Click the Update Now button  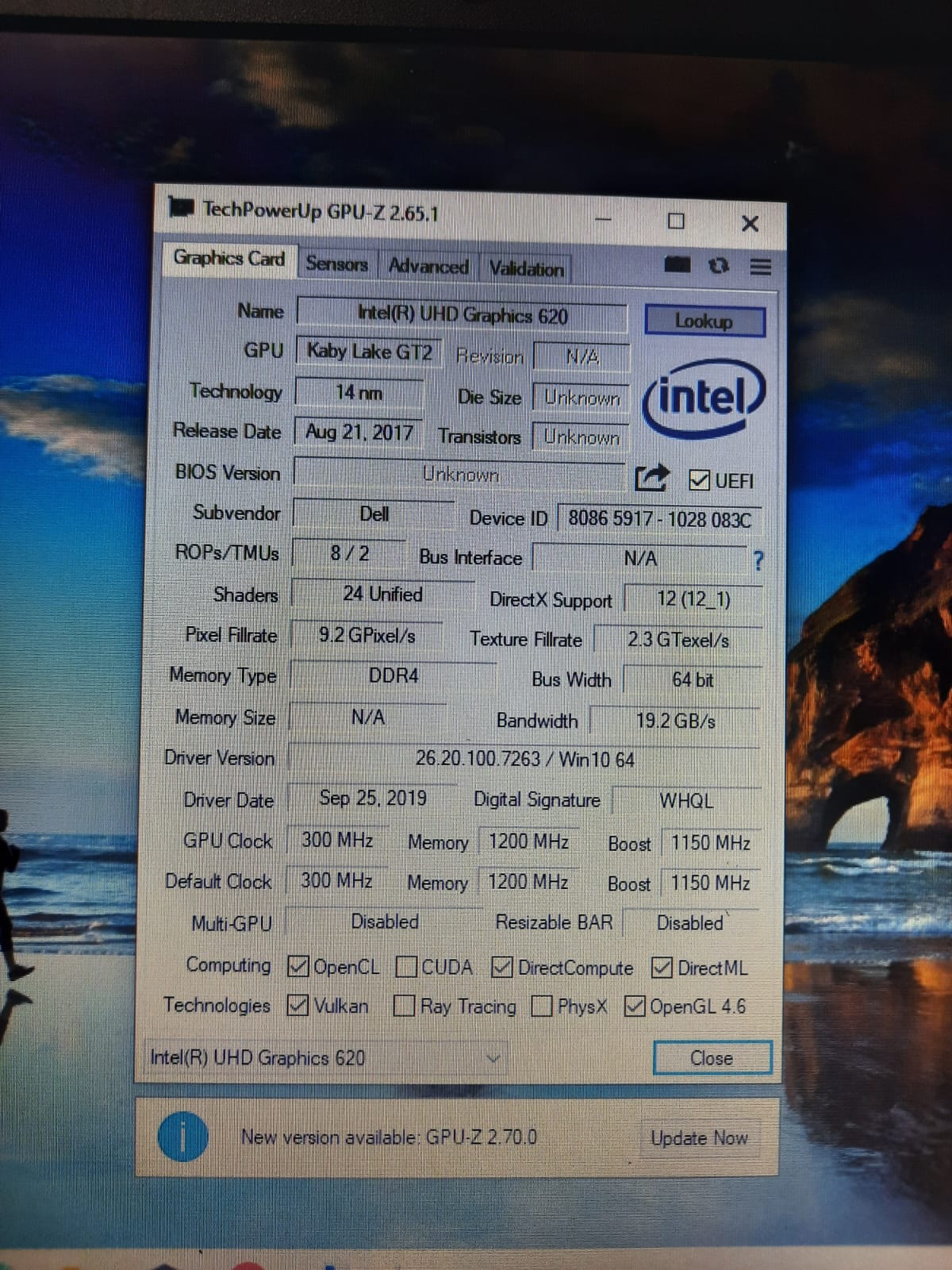tap(699, 1138)
